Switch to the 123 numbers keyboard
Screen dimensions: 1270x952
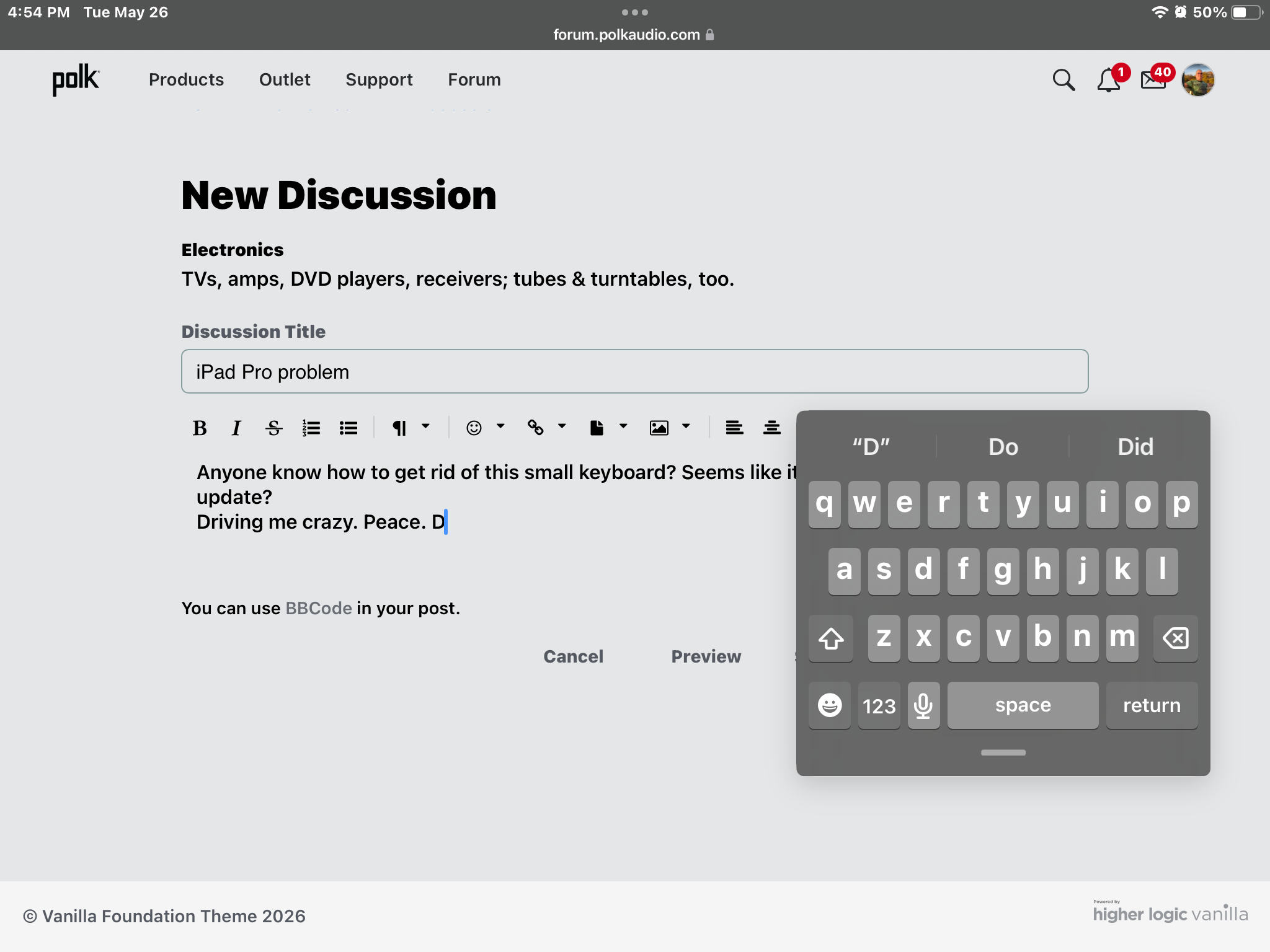point(879,705)
